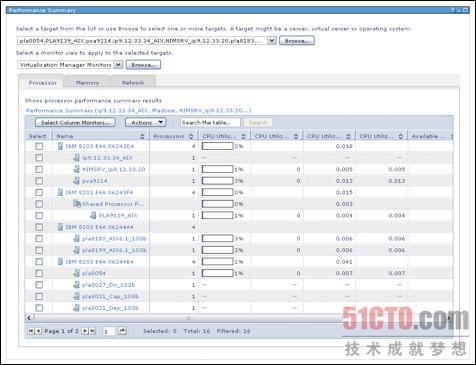Open the Network tab
476x365 pixels.
(x=133, y=83)
